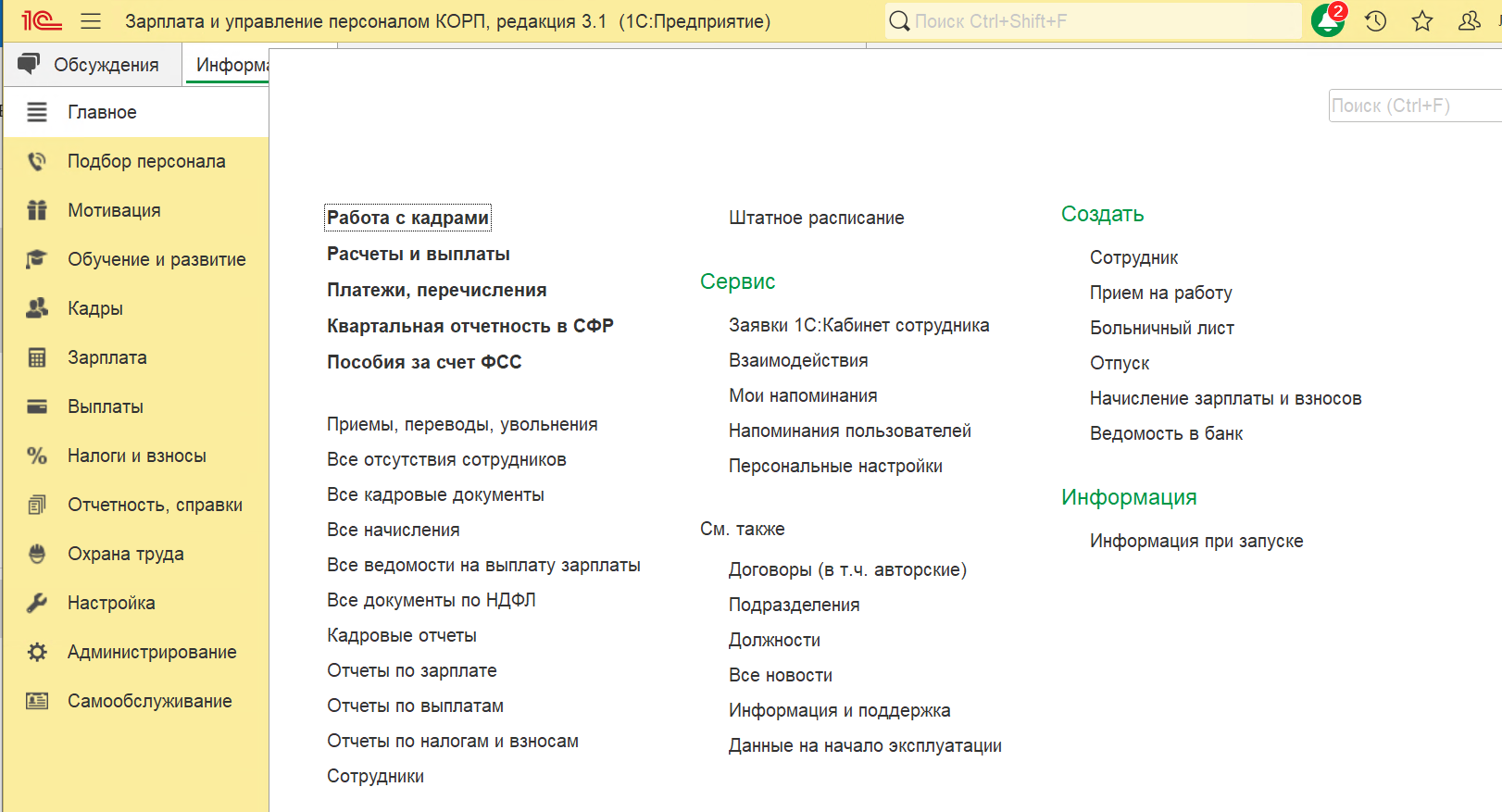Switch to the Обсуждения tab

(x=93, y=65)
